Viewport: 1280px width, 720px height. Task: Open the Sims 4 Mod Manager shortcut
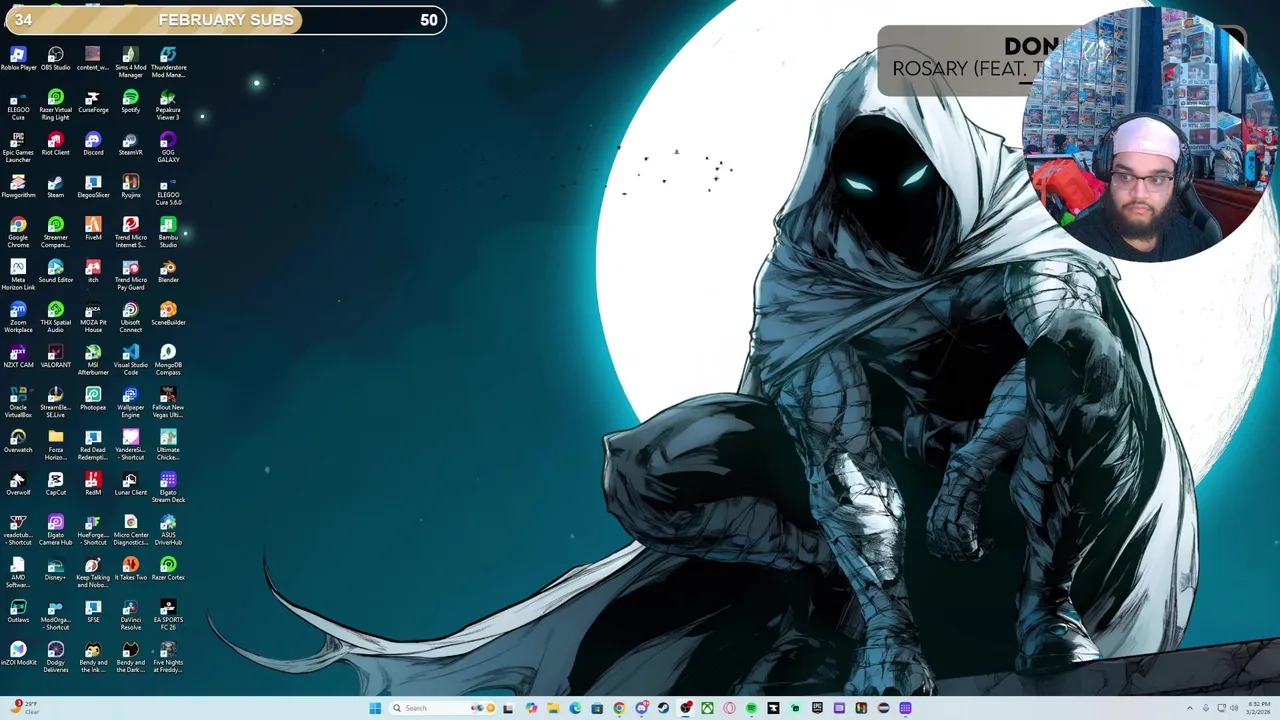click(131, 62)
